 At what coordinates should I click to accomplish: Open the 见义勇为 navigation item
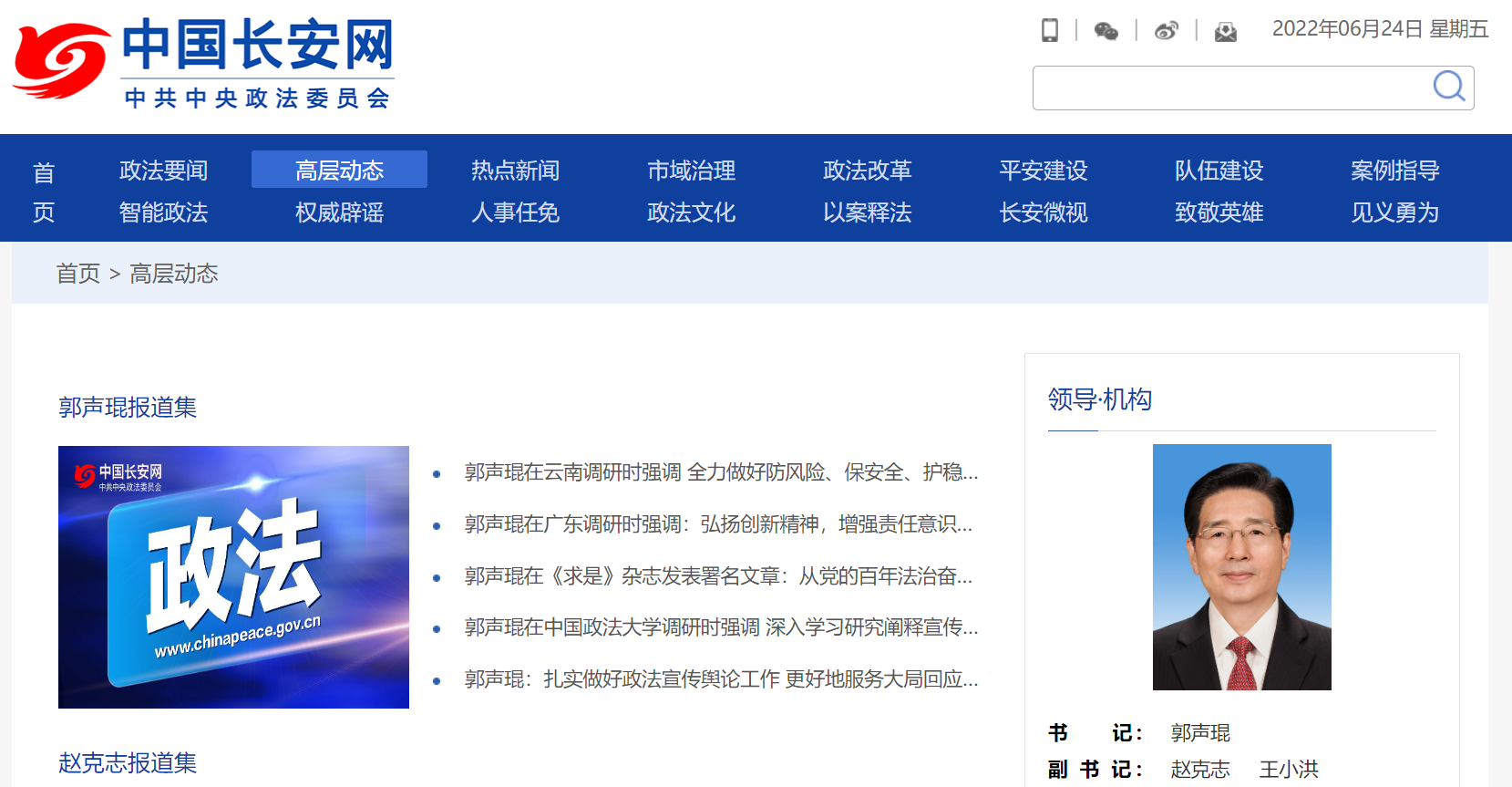coord(1395,212)
